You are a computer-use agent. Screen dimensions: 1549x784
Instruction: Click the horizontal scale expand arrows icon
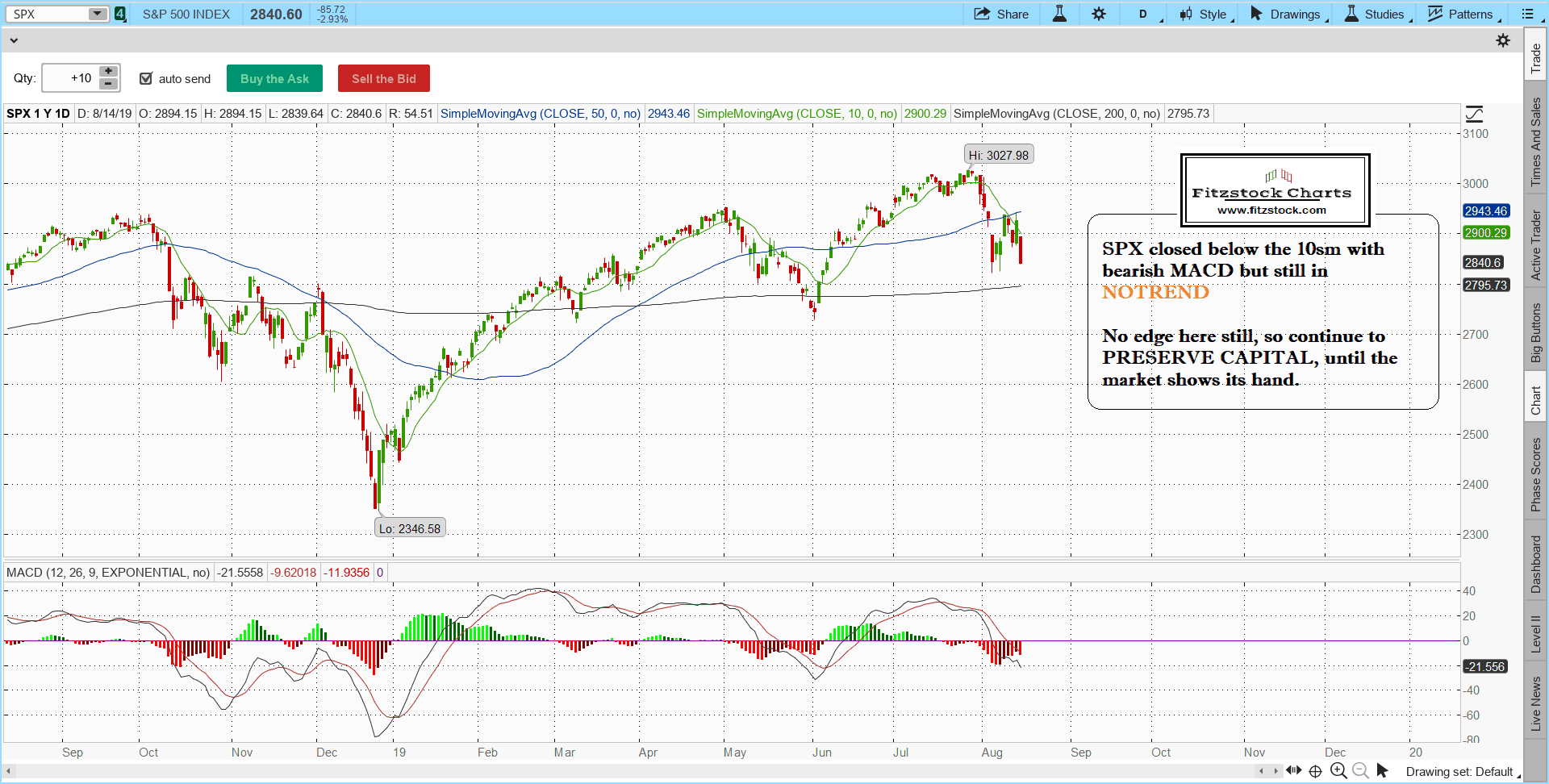(1293, 771)
